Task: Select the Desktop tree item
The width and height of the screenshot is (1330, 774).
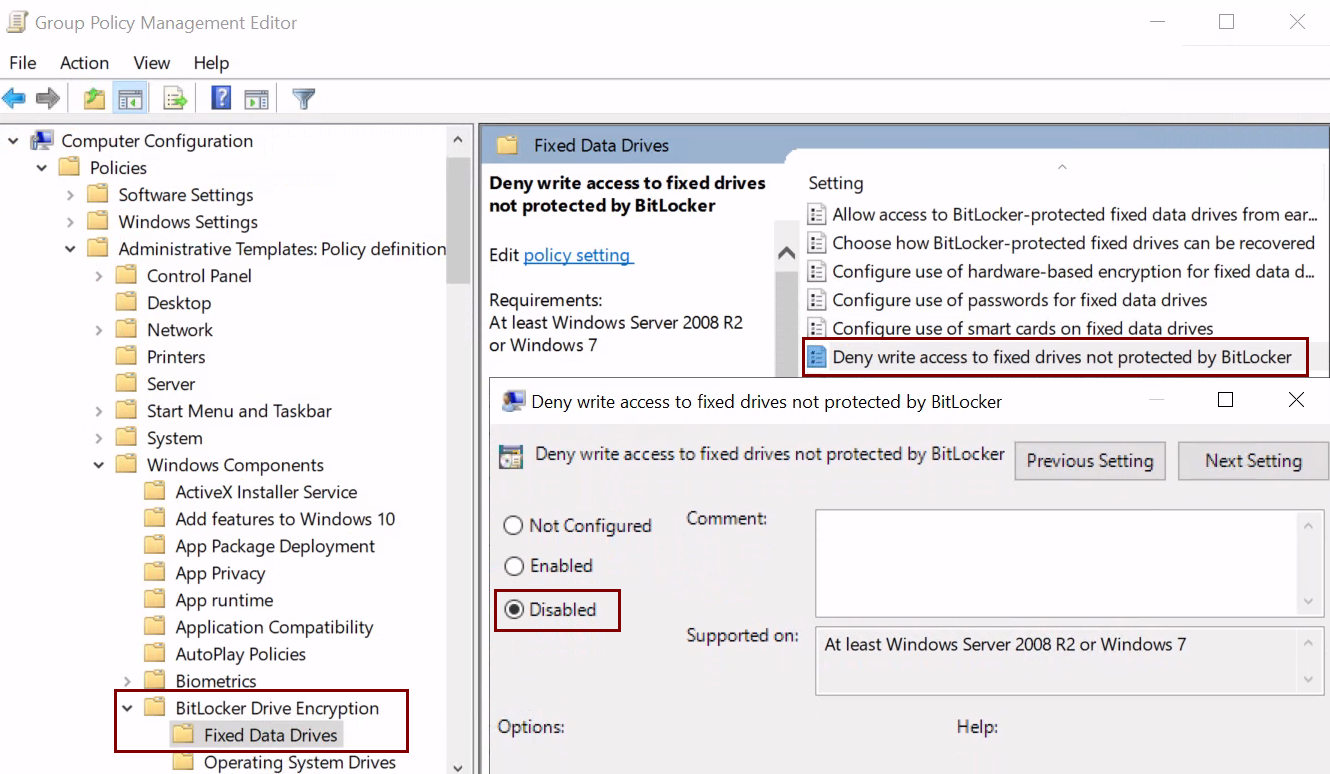Action: [x=179, y=302]
